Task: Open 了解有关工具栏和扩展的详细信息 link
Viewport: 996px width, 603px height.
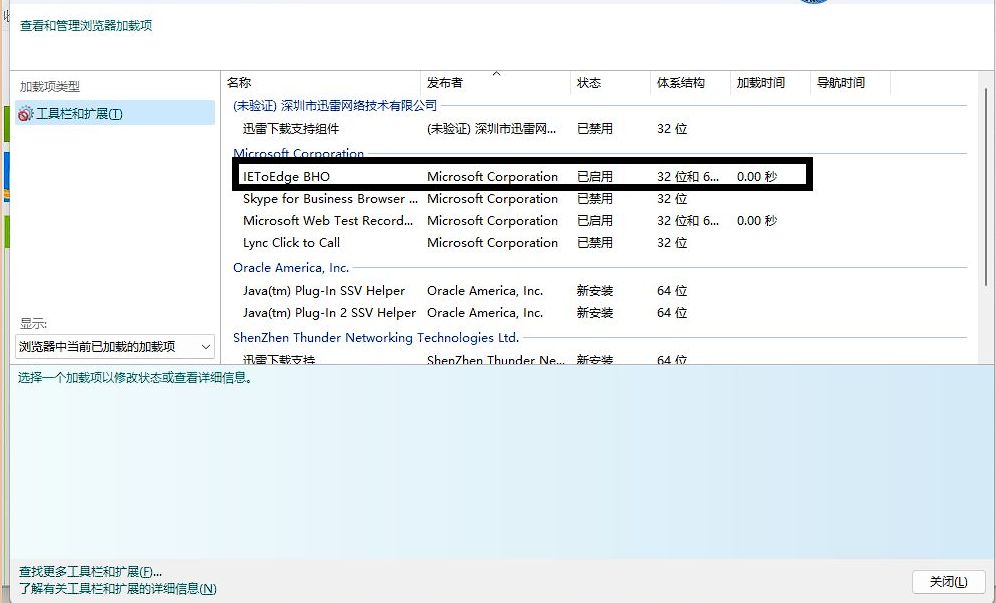Action: tap(117, 589)
